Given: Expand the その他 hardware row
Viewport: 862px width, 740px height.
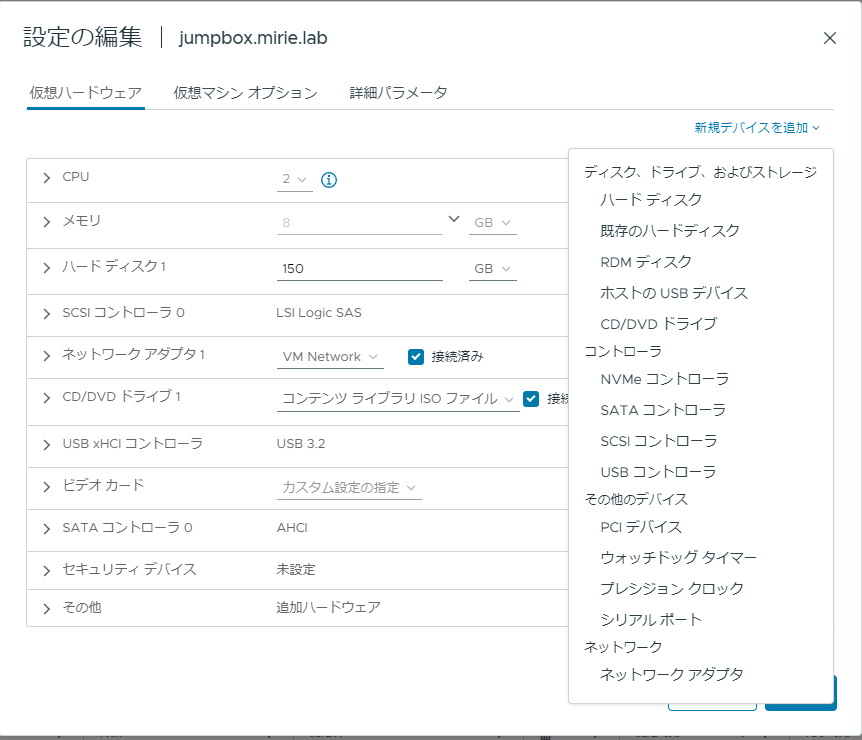Looking at the screenshot, I should click(47, 609).
